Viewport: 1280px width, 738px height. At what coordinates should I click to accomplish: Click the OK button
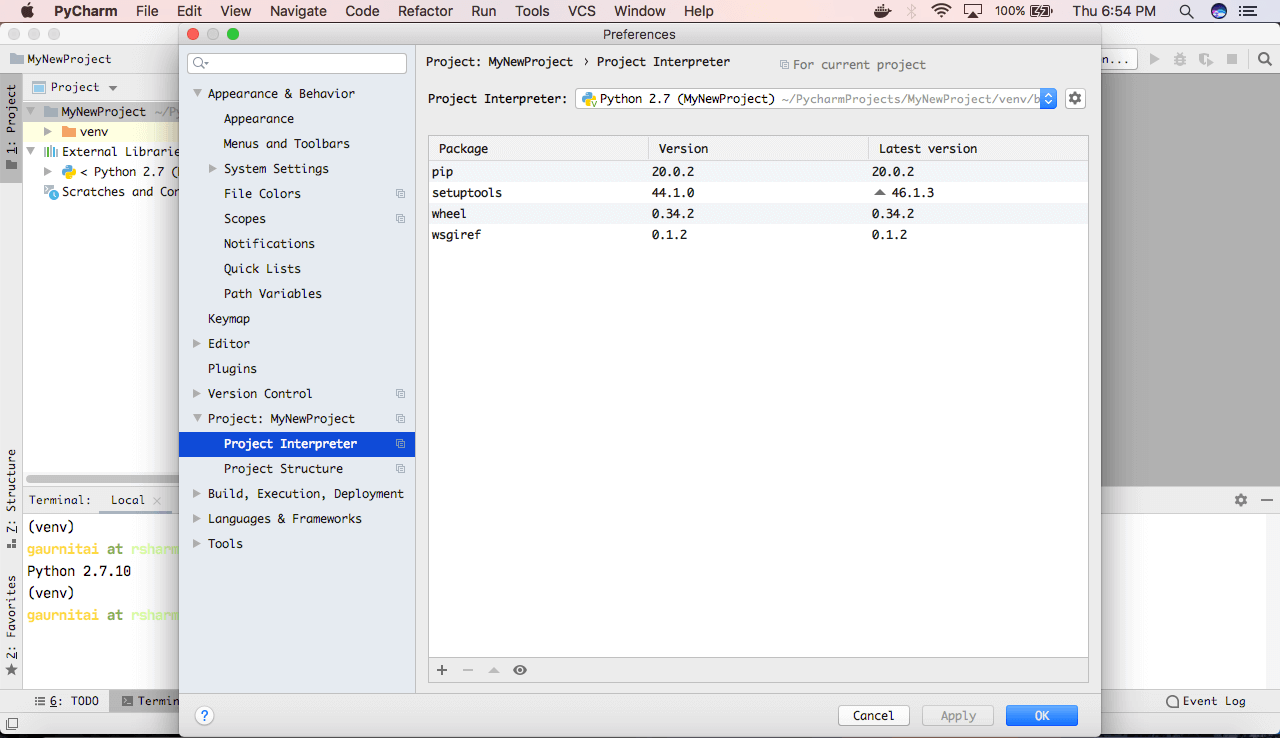[1042, 715]
